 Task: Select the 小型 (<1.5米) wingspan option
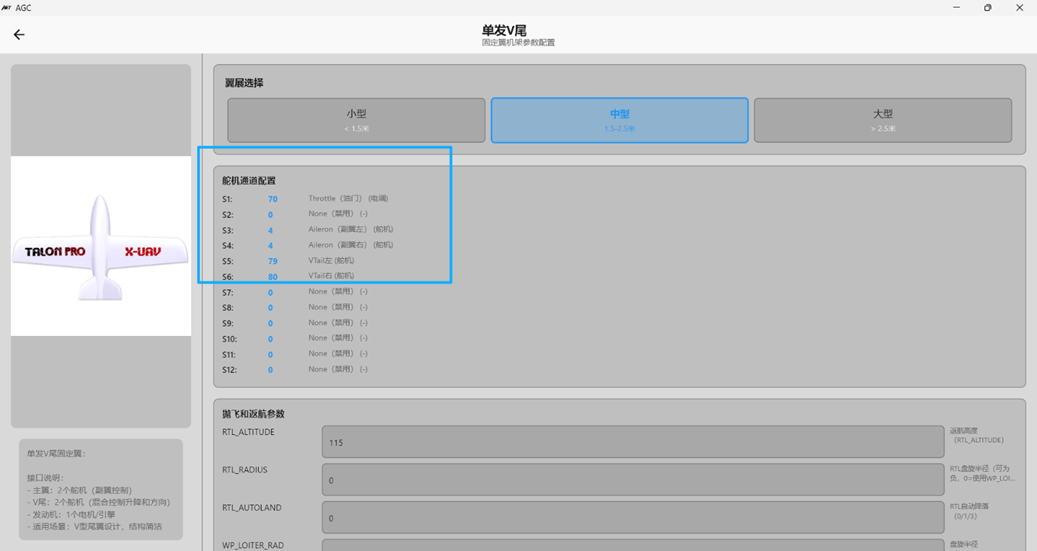coord(356,120)
